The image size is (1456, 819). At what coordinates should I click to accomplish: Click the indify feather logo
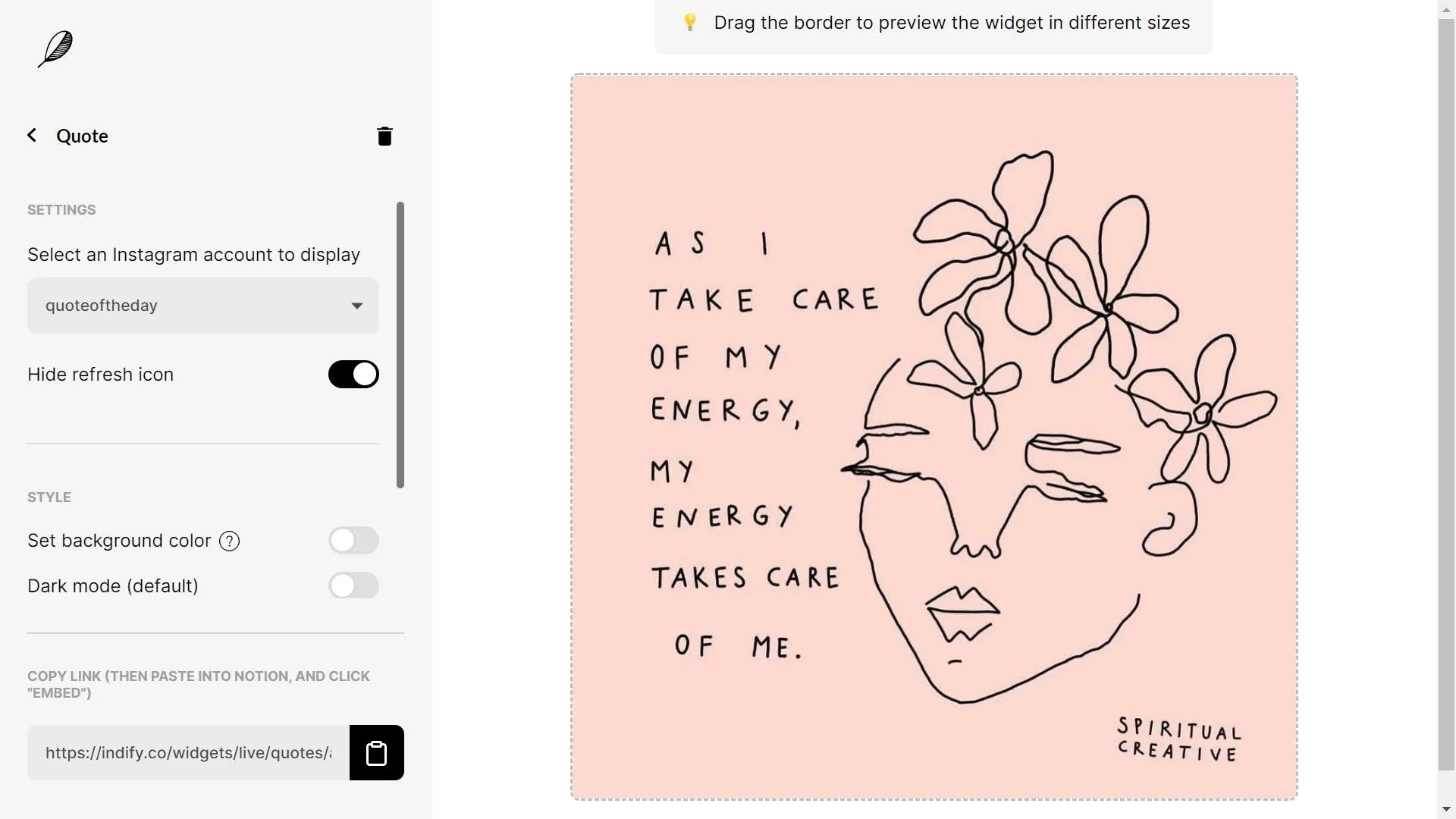pyautogui.click(x=53, y=49)
